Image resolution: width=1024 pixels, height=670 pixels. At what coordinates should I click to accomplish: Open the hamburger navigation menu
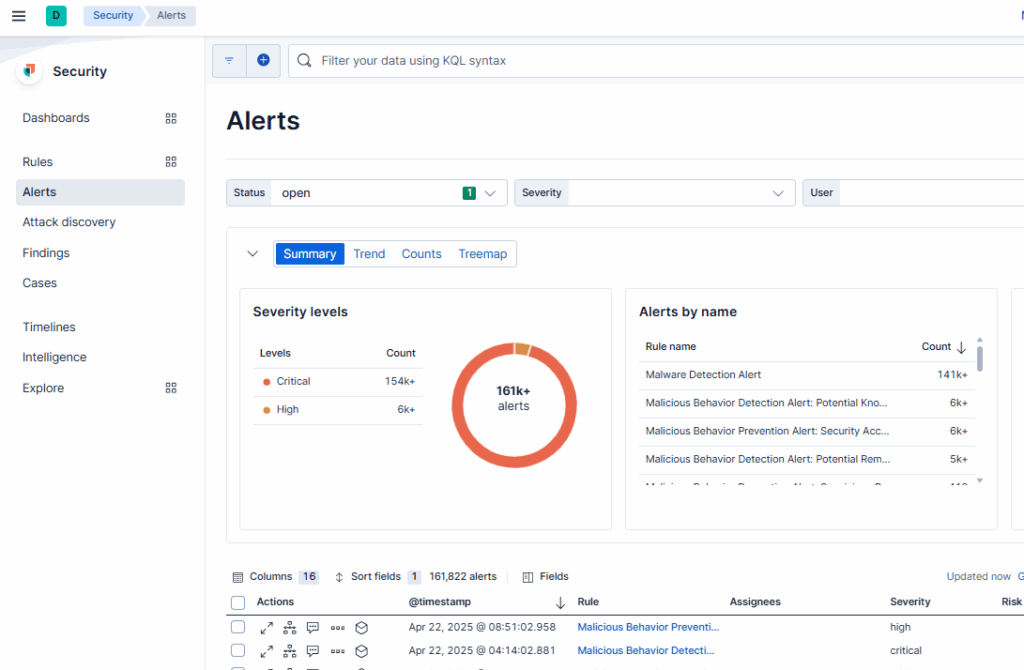18,16
